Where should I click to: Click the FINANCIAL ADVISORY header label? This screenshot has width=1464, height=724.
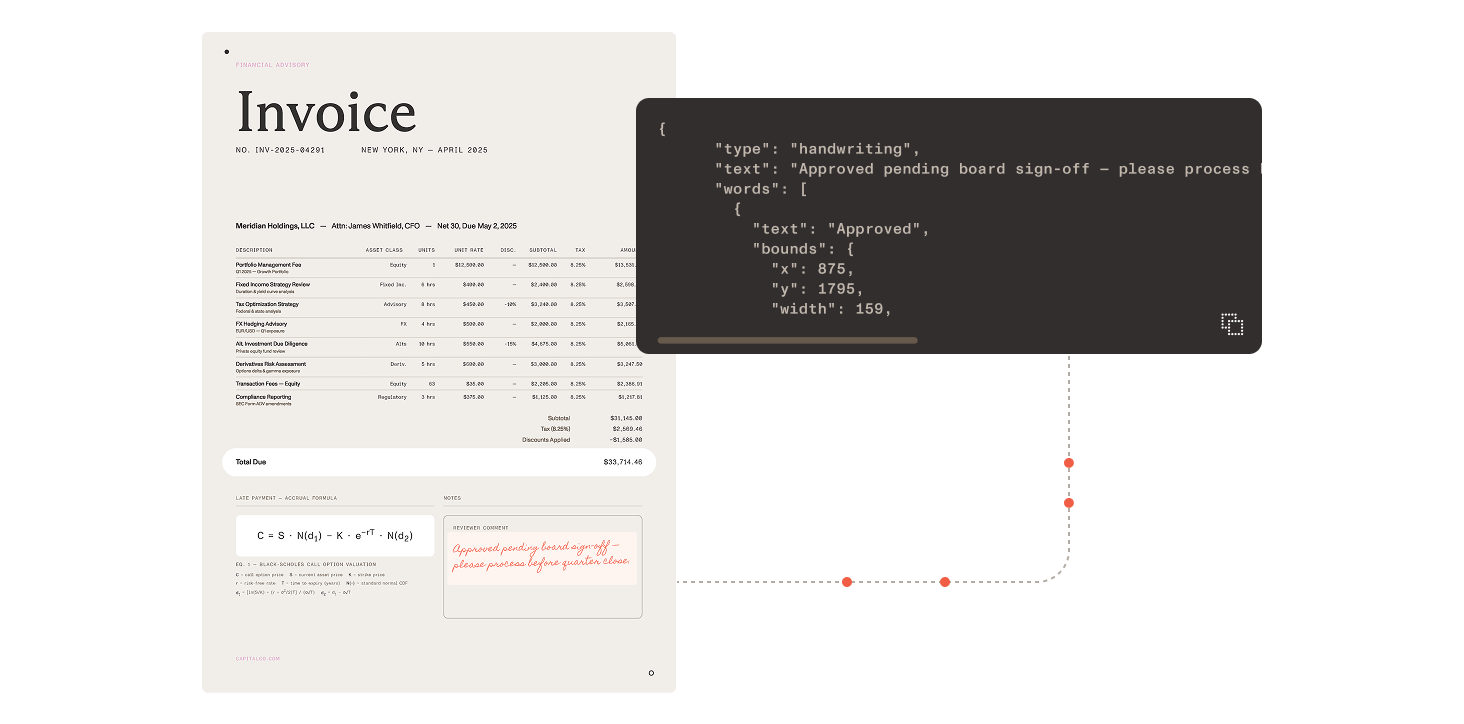pos(273,64)
